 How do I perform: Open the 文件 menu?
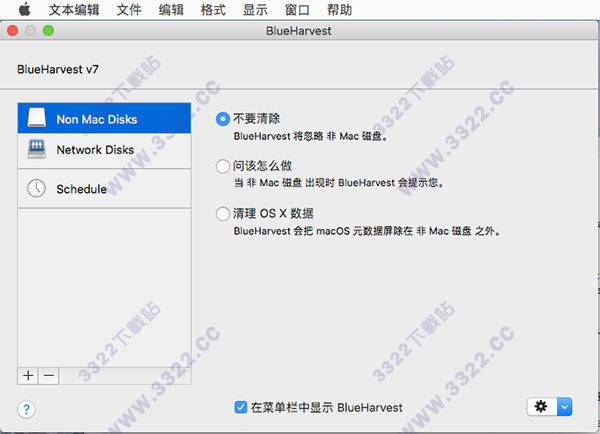point(129,10)
